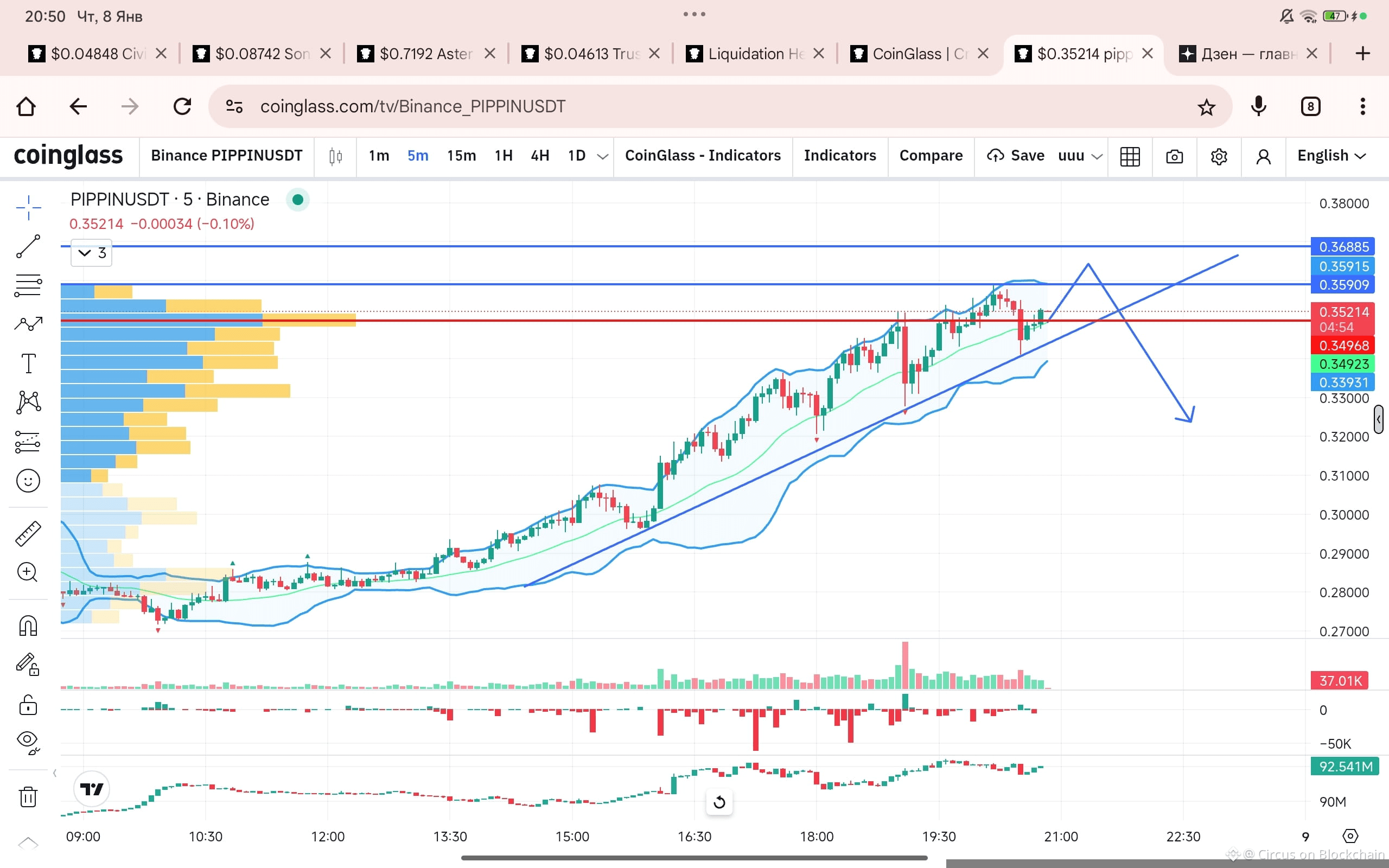Viewport: 1389px width, 868px height.
Task: Open the browser three-dot menu
Action: pos(1362,106)
